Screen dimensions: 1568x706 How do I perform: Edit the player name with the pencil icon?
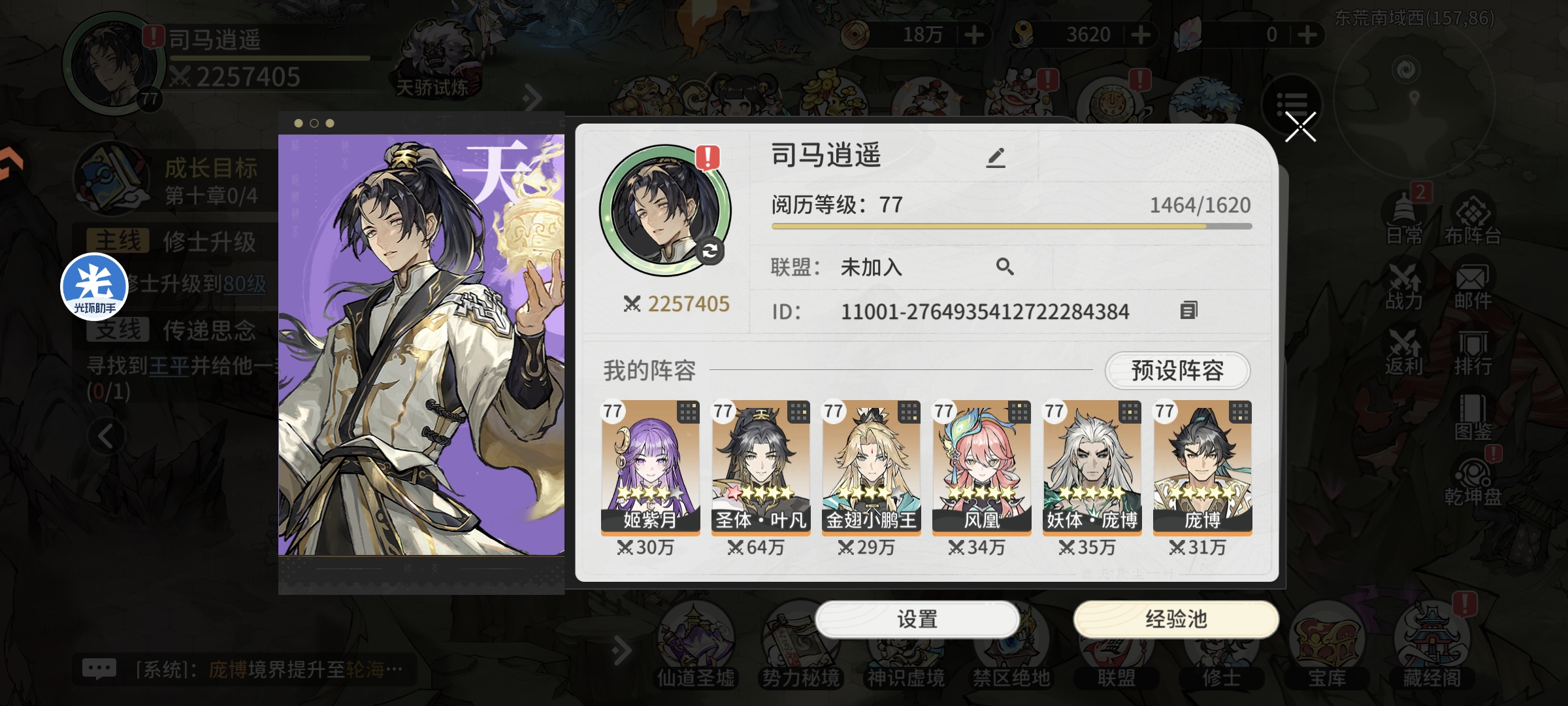(x=996, y=158)
